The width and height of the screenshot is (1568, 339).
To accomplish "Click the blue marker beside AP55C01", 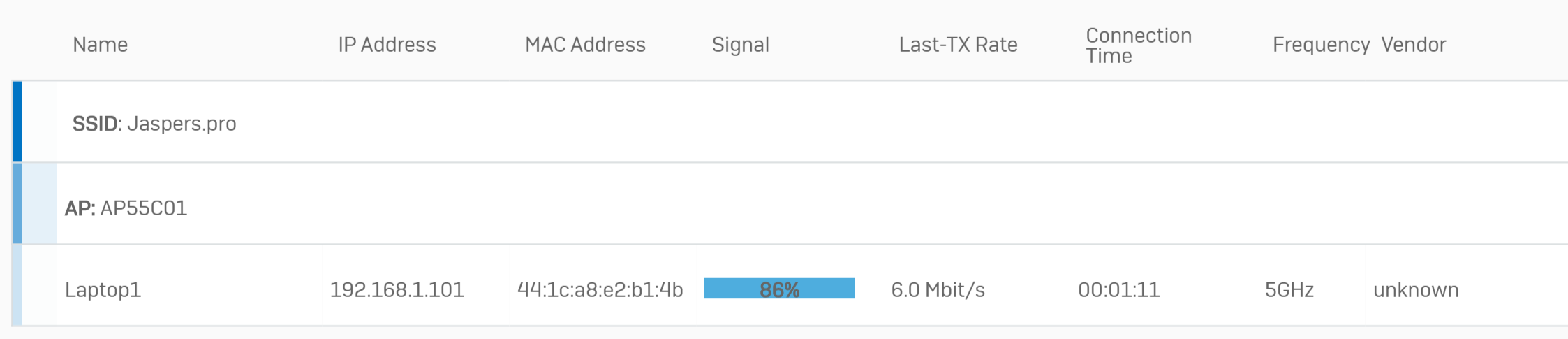I will pos(17,203).
